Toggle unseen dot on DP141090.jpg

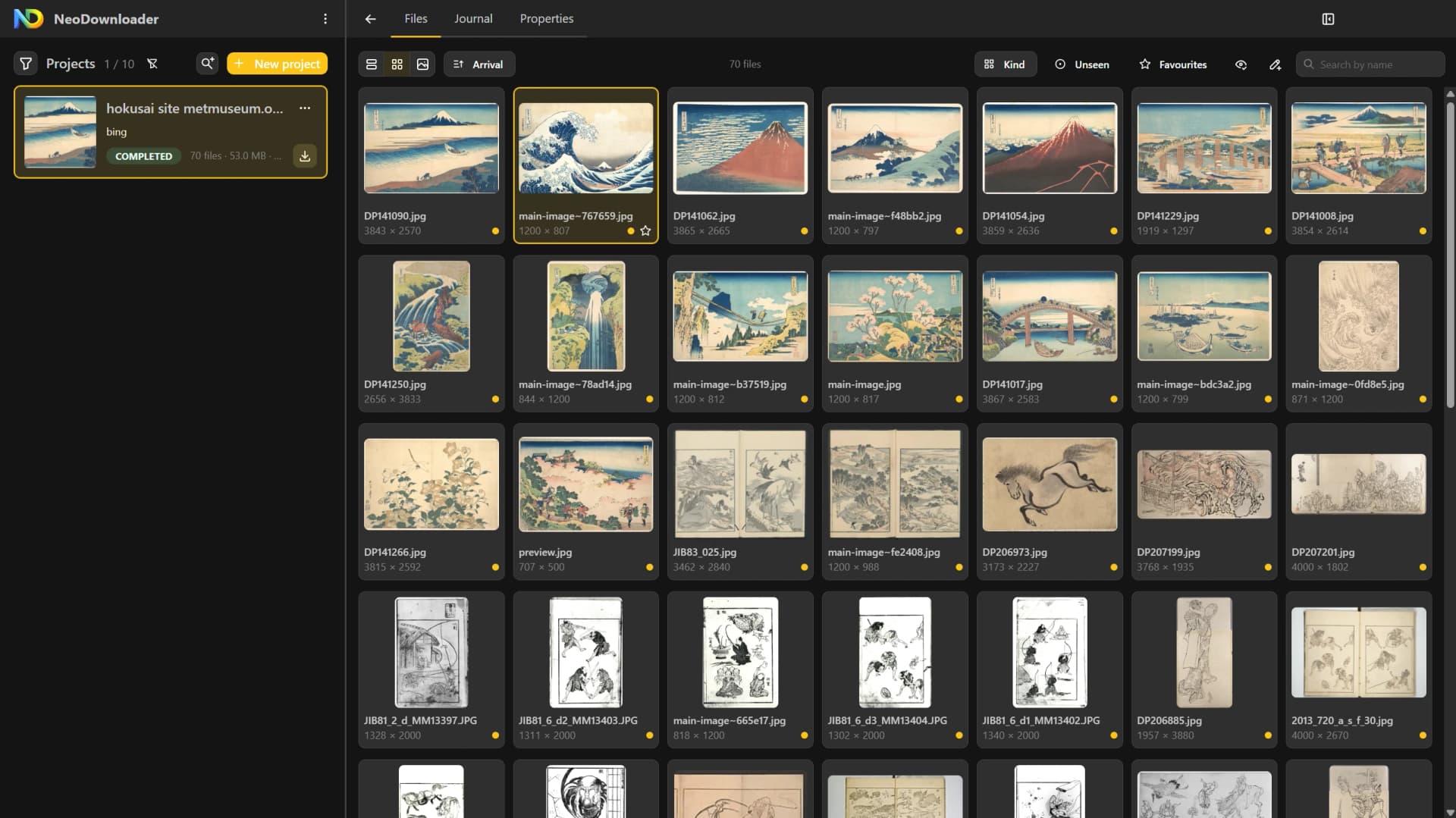pos(495,231)
